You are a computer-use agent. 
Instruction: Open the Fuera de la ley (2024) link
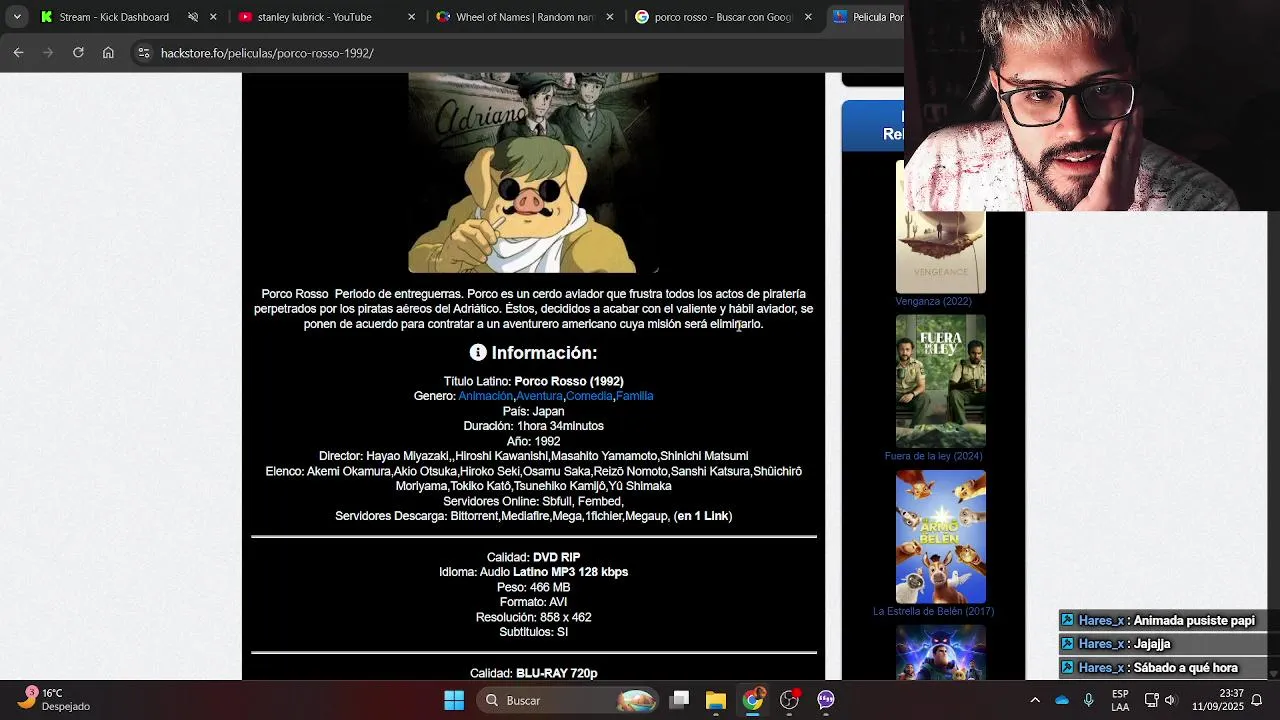(x=933, y=456)
